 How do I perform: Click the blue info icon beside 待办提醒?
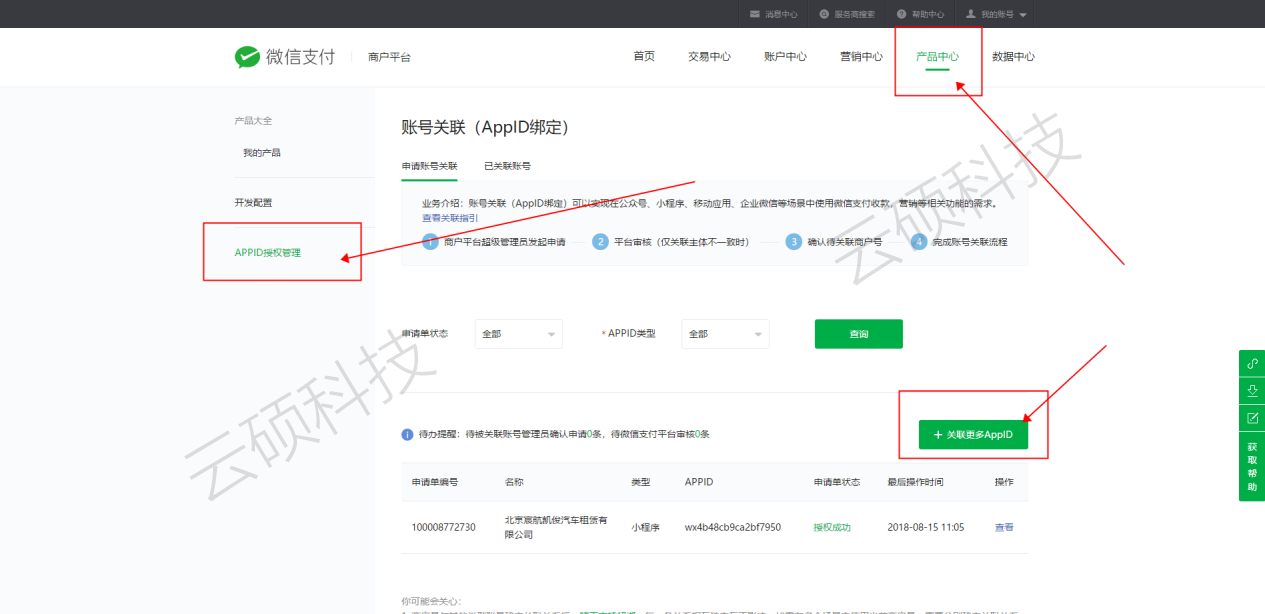[x=407, y=434]
